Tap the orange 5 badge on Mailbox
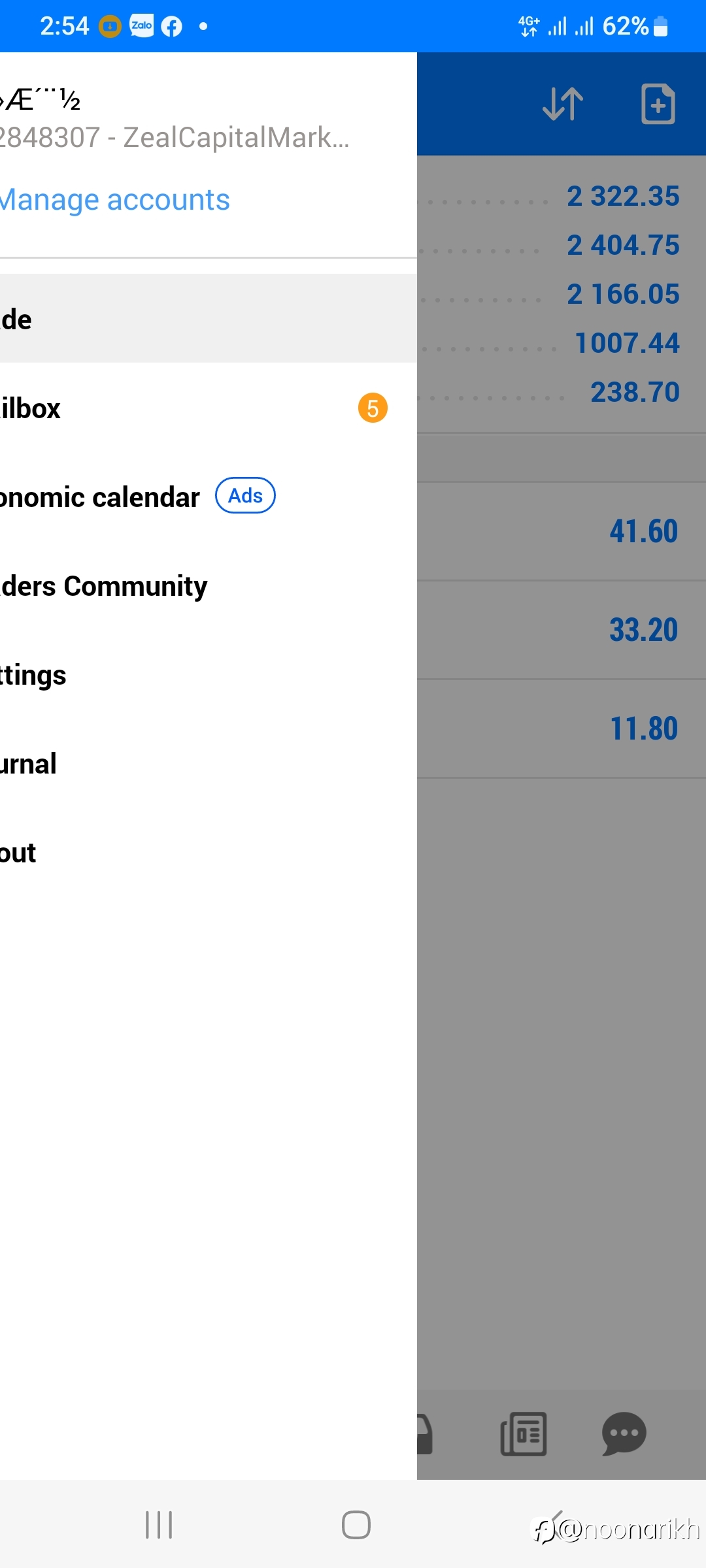Image resolution: width=706 pixels, height=1568 pixels. [373, 408]
